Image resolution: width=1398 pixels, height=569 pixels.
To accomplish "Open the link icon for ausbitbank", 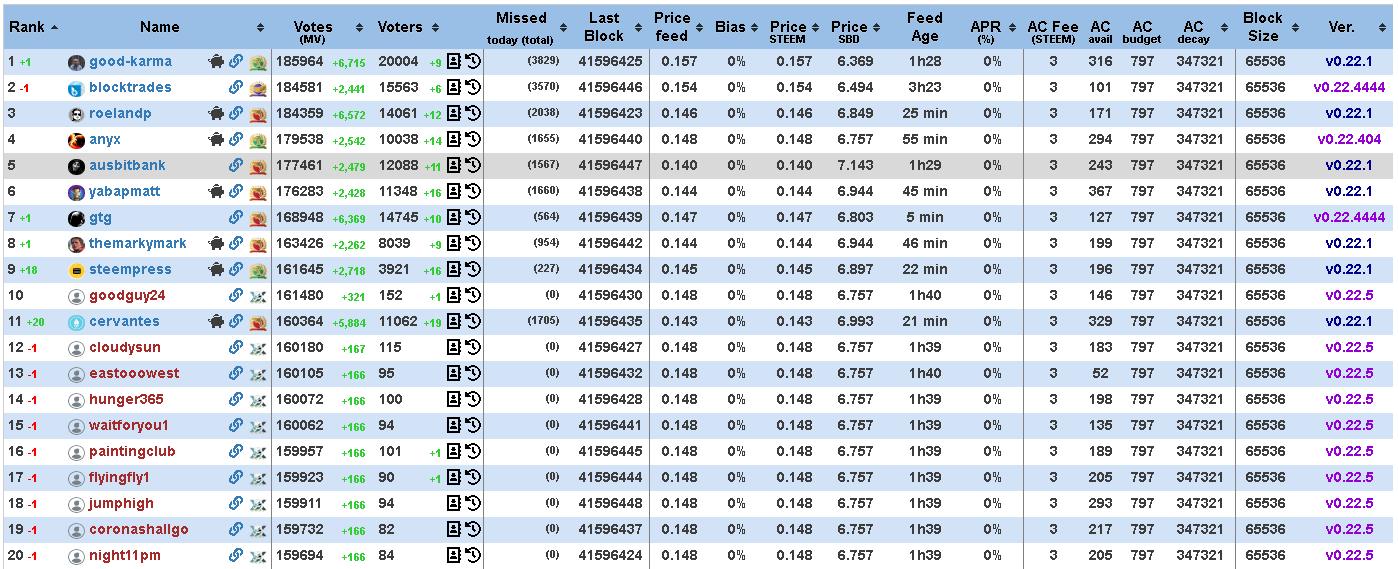I will pyautogui.click(x=236, y=165).
